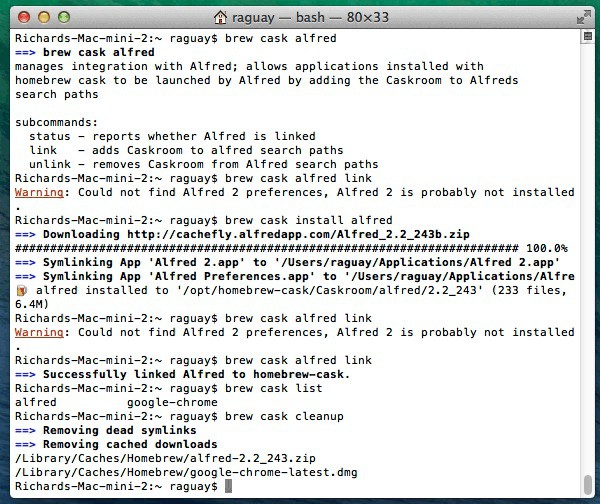
Task: Click 'status - reports whether Alfred is linked' line
Action: pos(172,136)
